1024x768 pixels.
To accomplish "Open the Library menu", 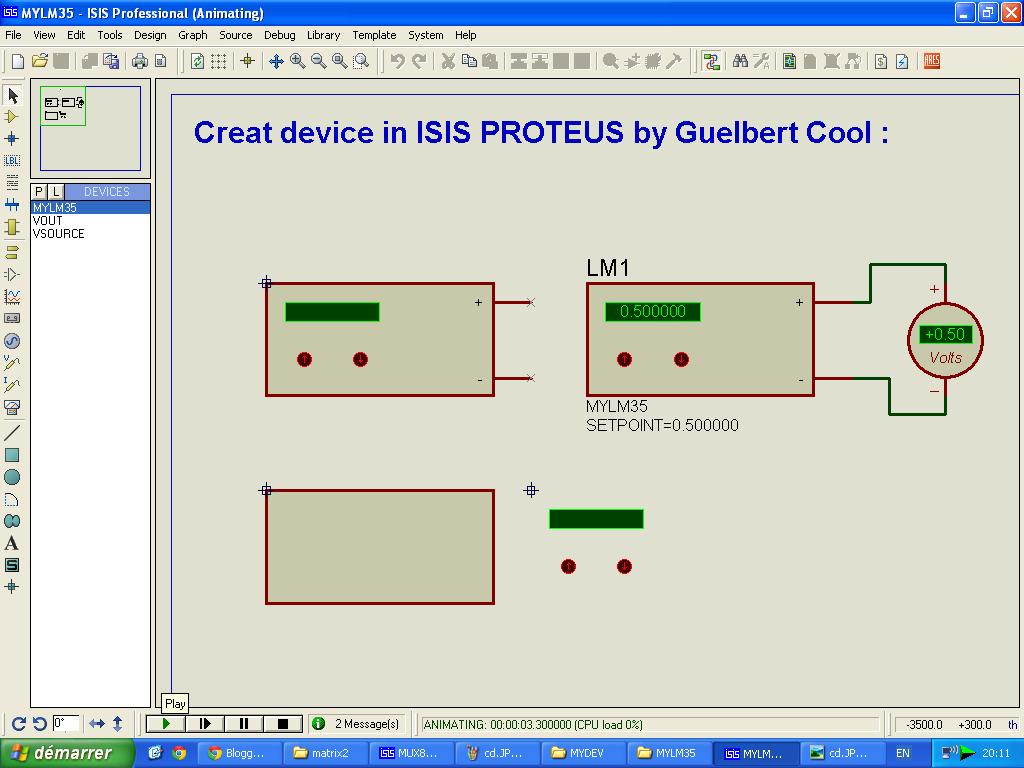I will [x=323, y=35].
